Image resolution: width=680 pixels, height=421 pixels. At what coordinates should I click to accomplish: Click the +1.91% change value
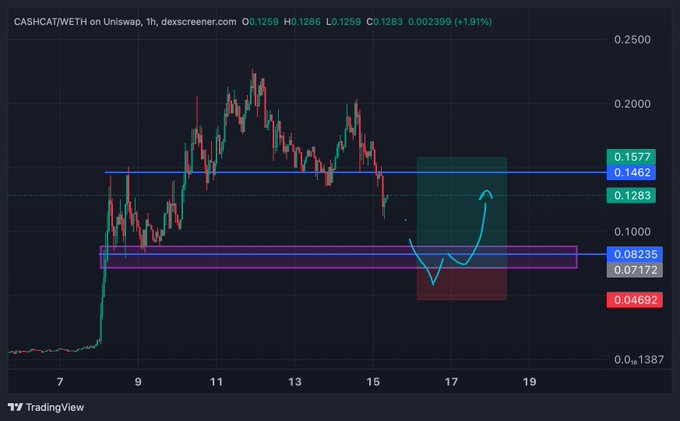coord(473,22)
